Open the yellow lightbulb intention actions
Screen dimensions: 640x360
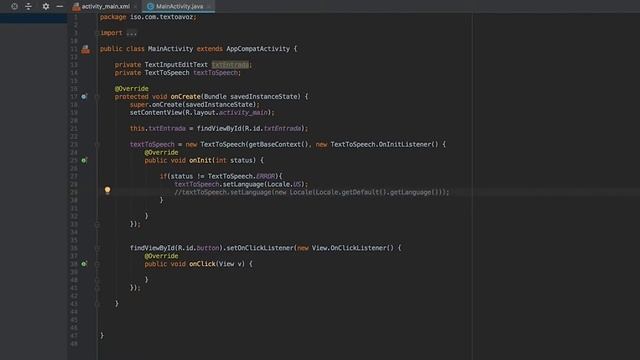click(x=107, y=190)
